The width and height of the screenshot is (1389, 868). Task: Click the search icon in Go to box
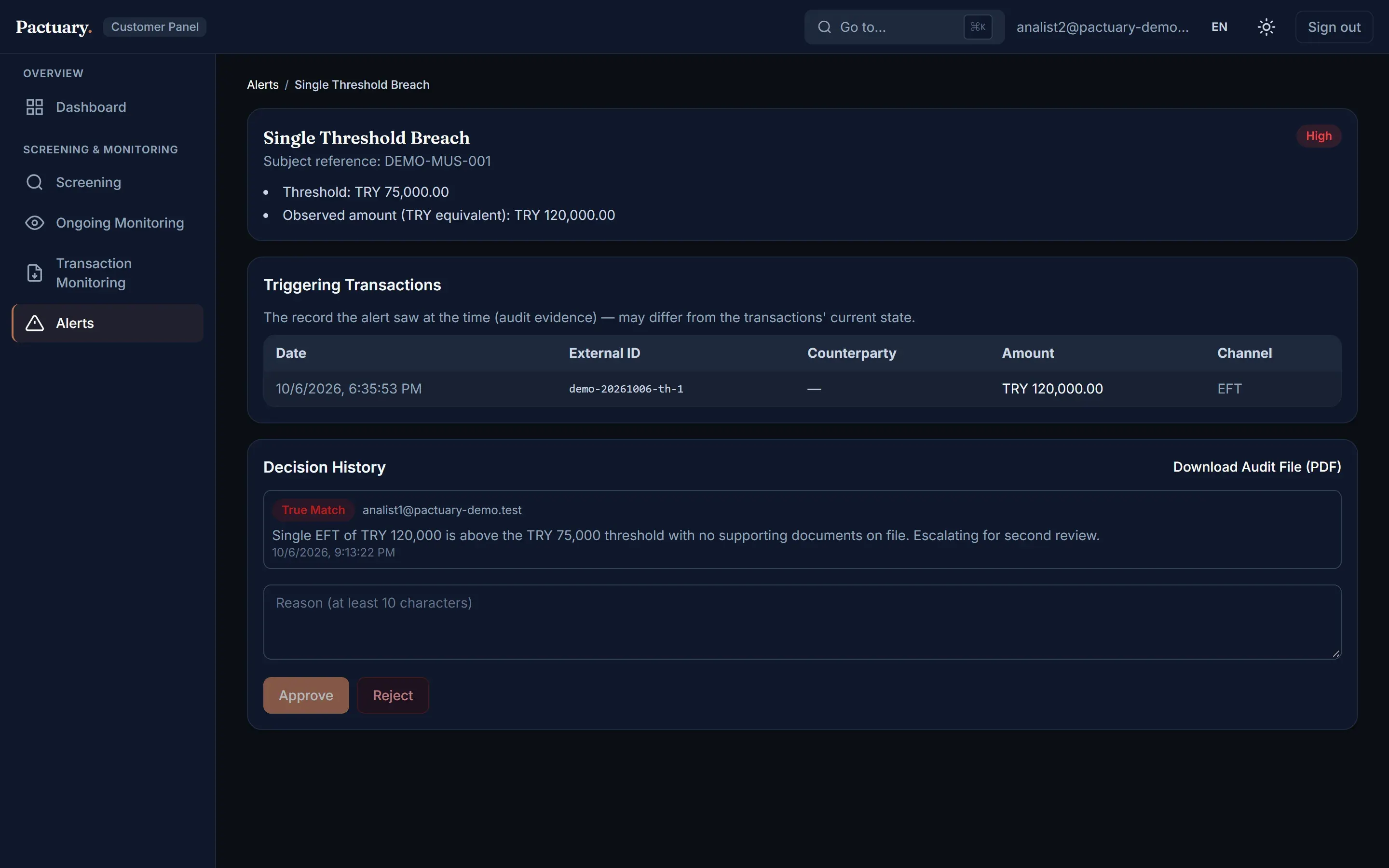[824, 27]
